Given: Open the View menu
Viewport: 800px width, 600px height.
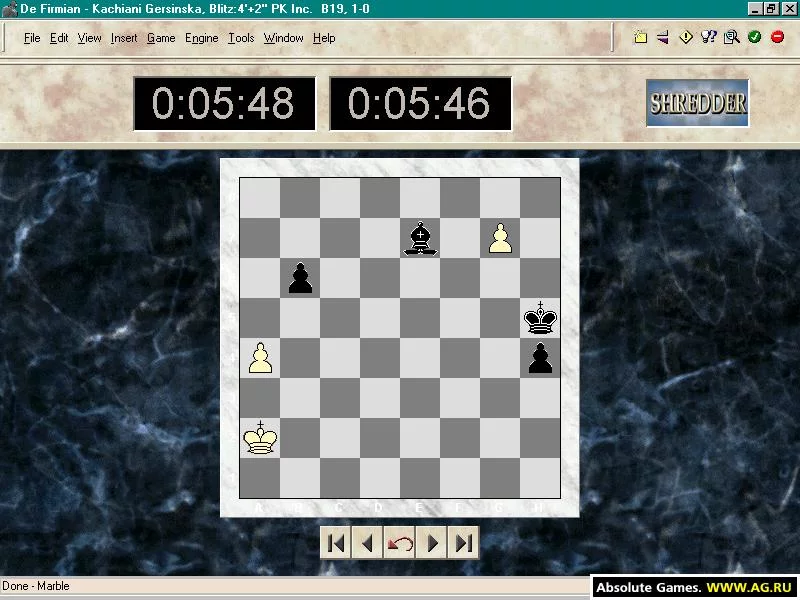Looking at the screenshot, I should tap(89, 38).
